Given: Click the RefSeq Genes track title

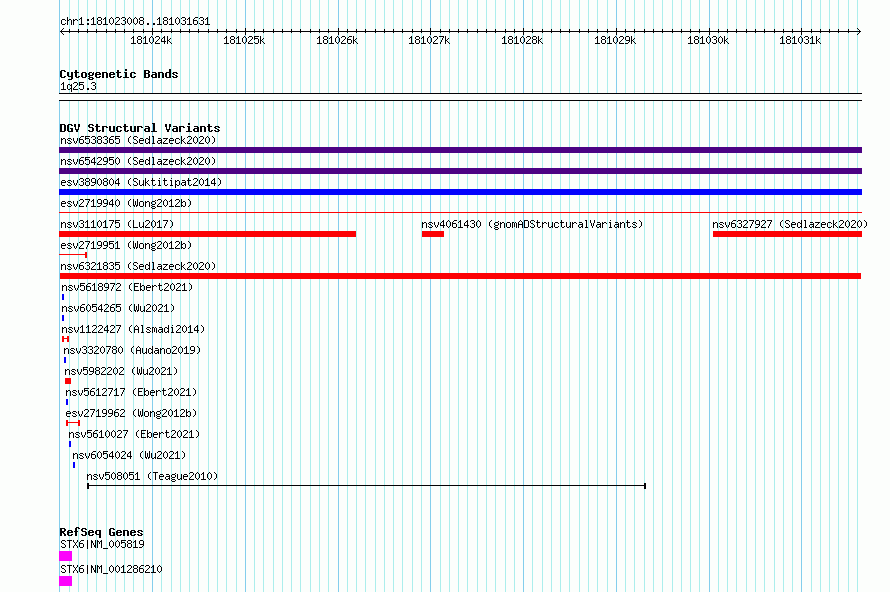Looking at the screenshot, I should 102,532.
